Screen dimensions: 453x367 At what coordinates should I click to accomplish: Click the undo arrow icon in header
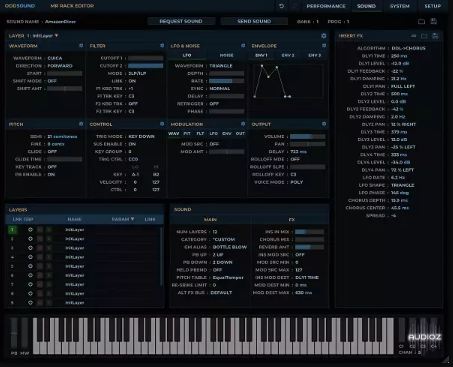[282, 6]
